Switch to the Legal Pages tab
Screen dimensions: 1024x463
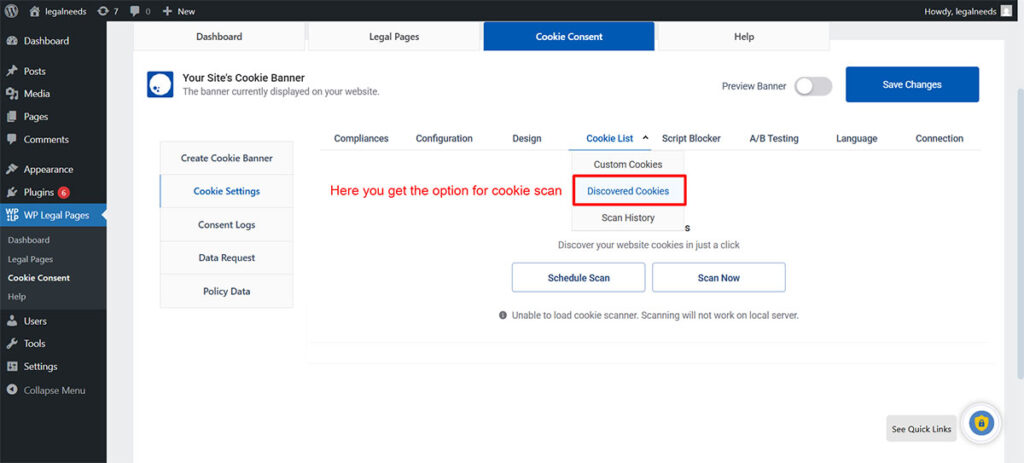click(x=394, y=37)
